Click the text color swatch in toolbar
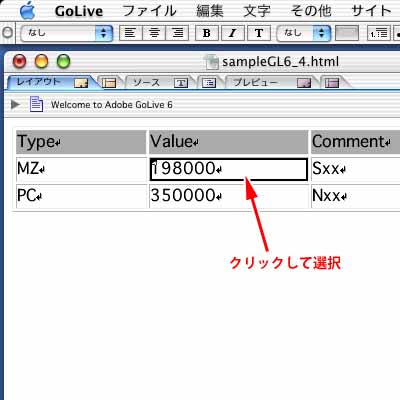This screenshot has height=400, width=400. 347,33
